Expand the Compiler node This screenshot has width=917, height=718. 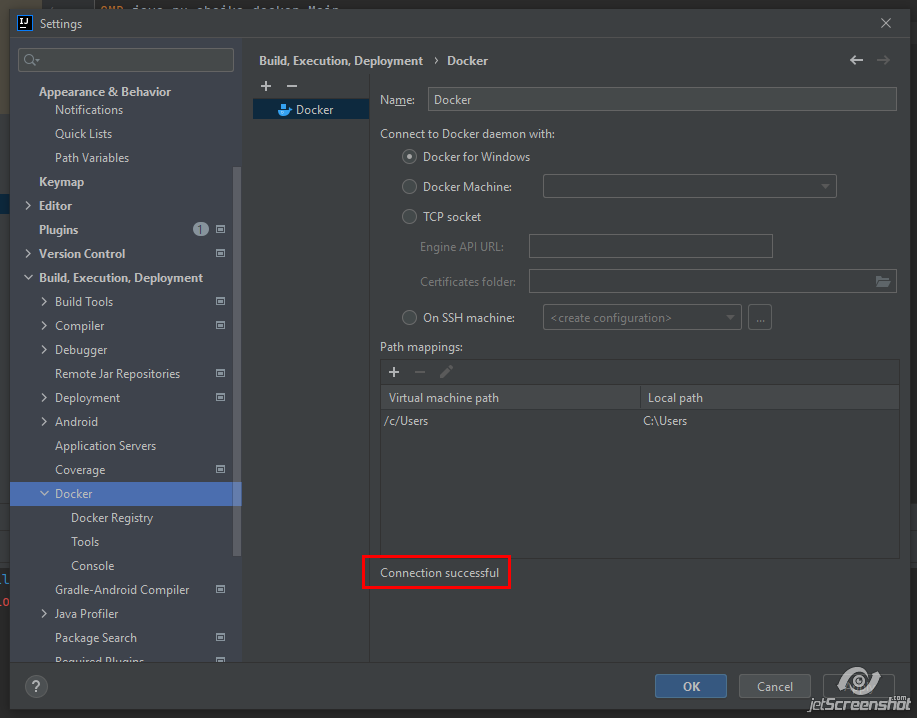44,325
